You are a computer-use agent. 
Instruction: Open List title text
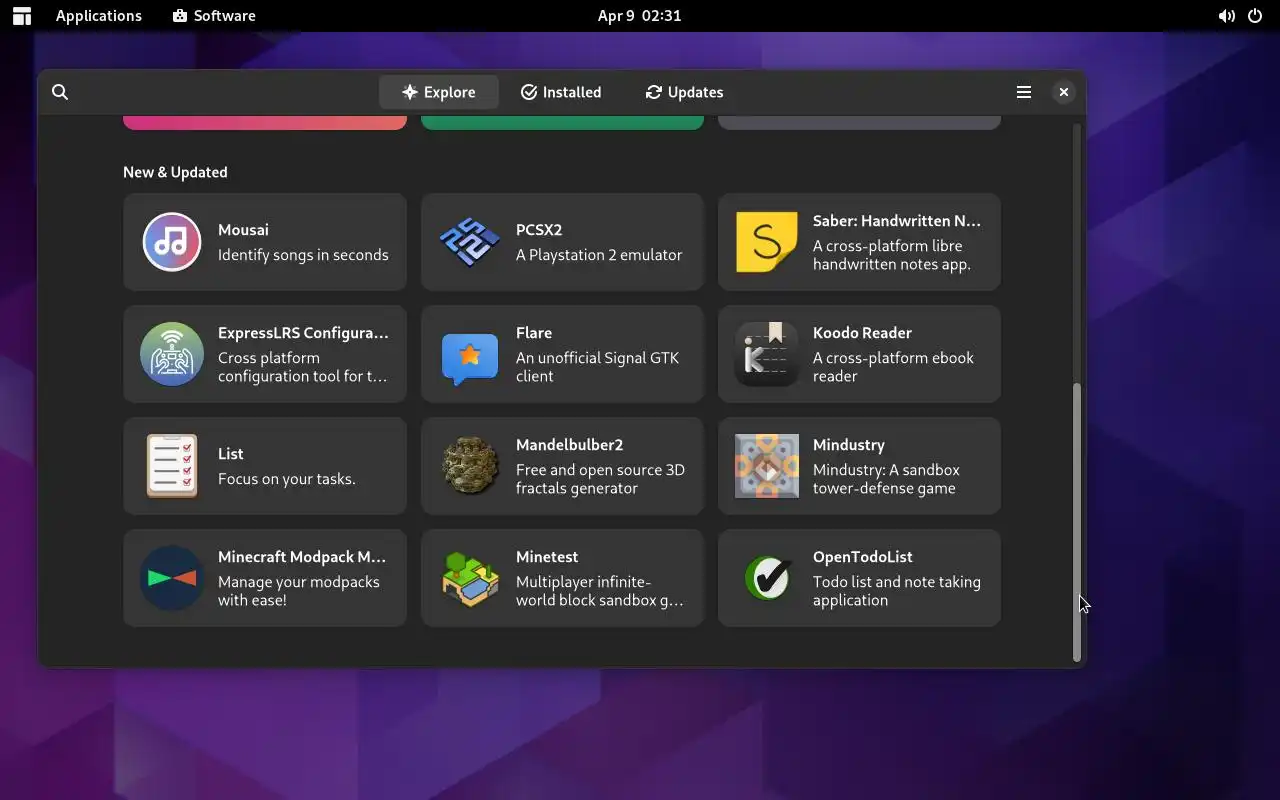(231, 453)
